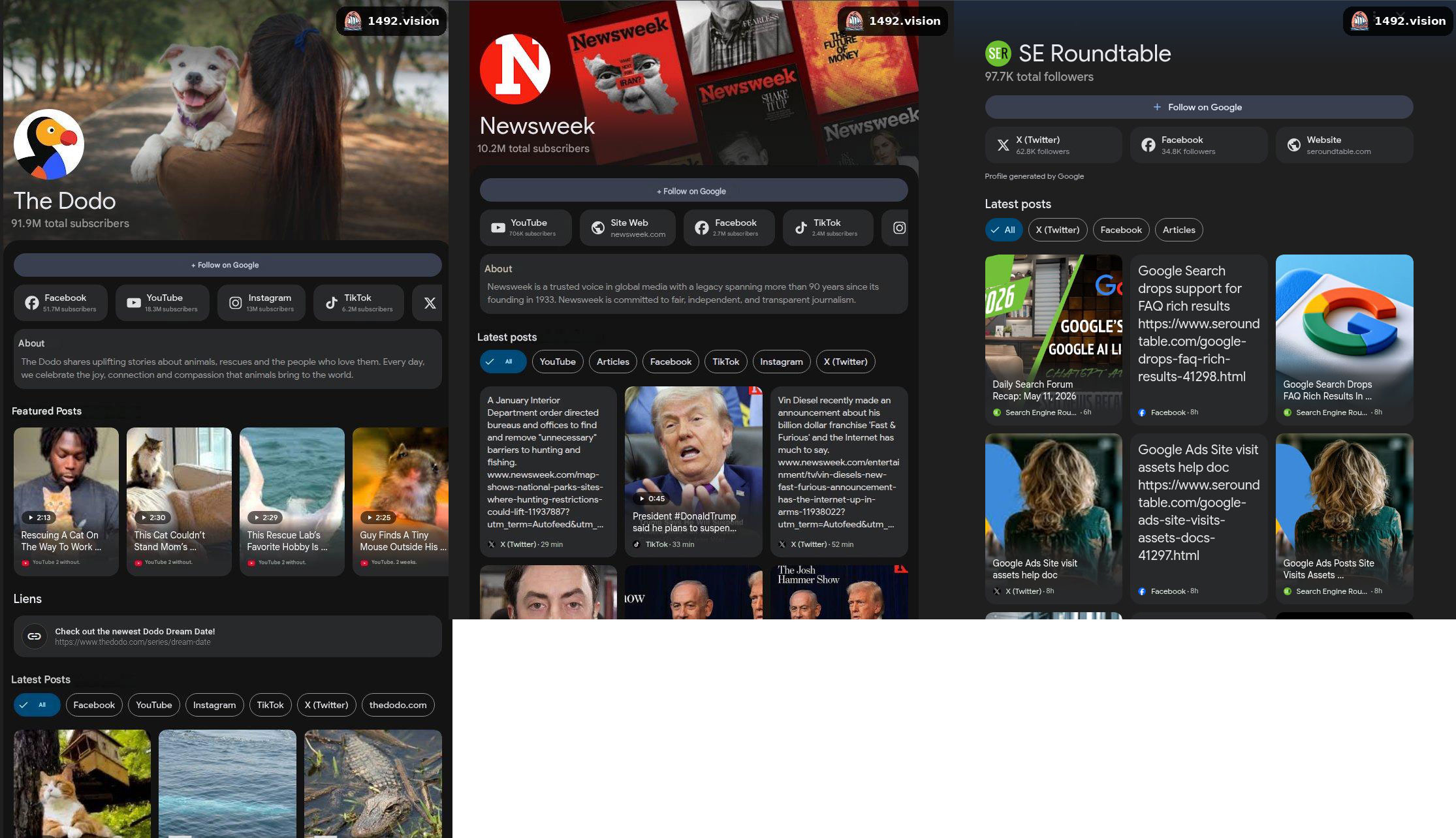The image size is (1456, 838).
Task: Play the 'President #DonaldTrump' TikTok video
Action: (x=693, y=471)
